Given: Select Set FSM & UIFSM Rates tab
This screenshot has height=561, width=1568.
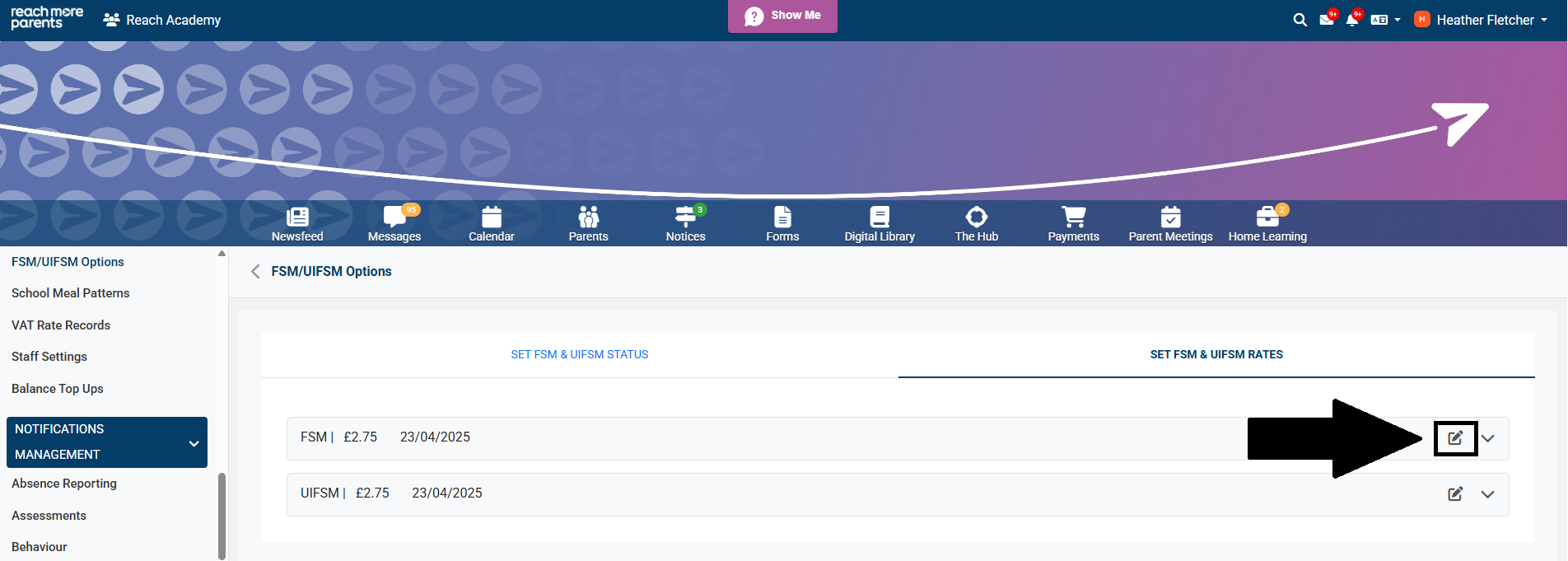Looking at the screenshot, I should (1216, 354).
